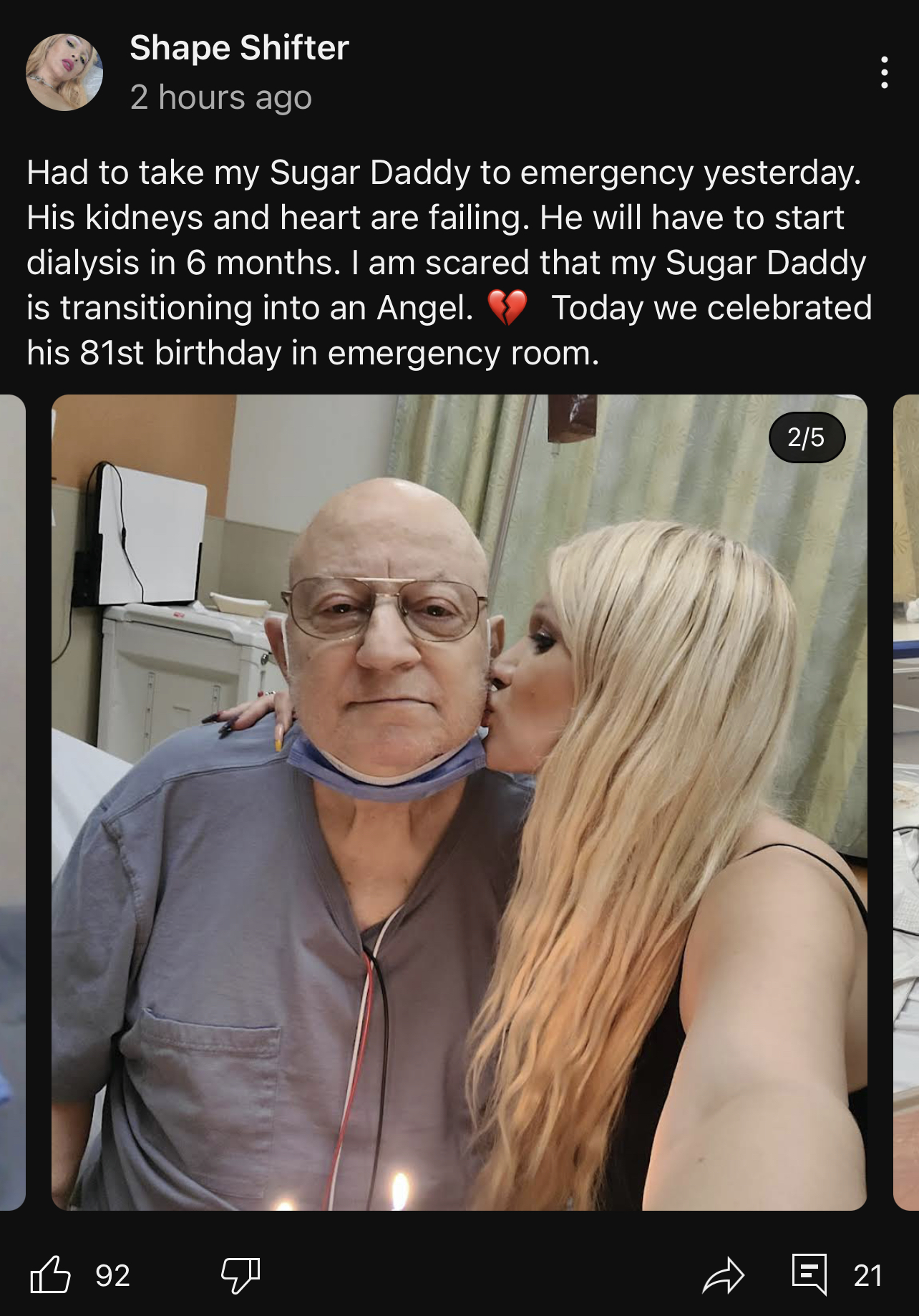
Task: Tap the 21 comments count
Action: pyautogui.click(x=867, y=1275)
